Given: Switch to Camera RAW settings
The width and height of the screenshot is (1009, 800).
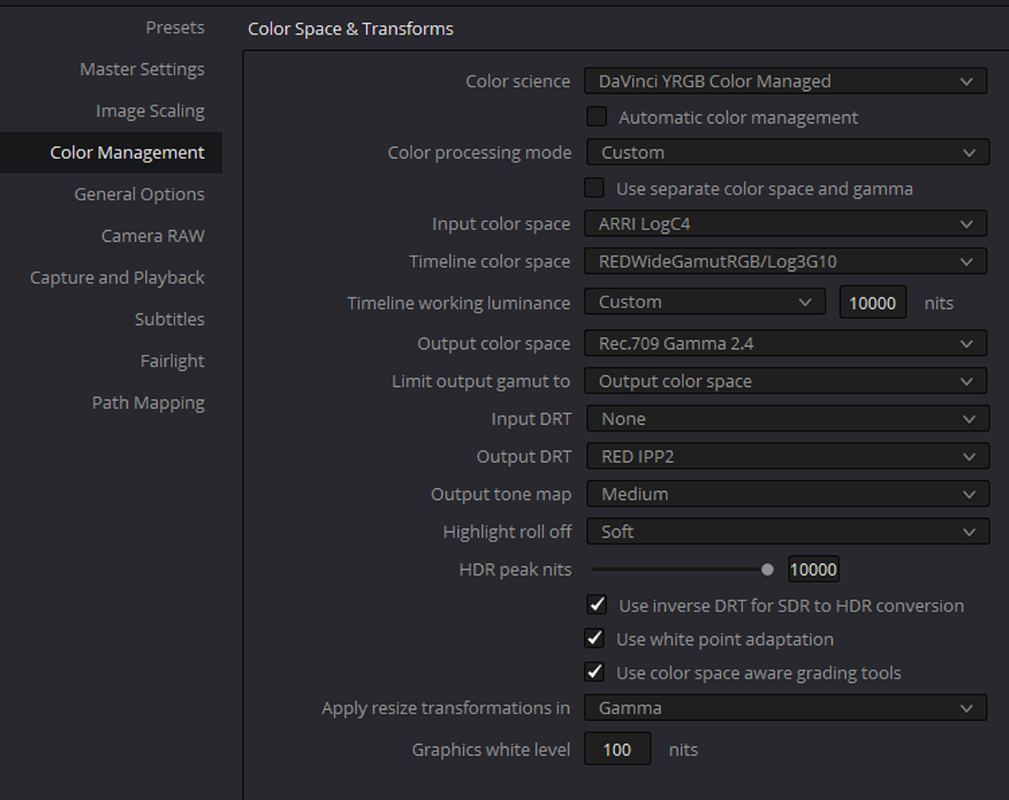Looking at the screenshot, I should click(x=153, y=236).
